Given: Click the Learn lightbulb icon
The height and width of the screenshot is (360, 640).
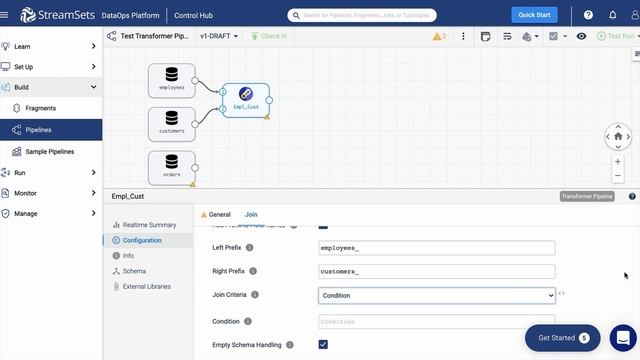Looking at the screenshot, I should (x=5, y=46).
